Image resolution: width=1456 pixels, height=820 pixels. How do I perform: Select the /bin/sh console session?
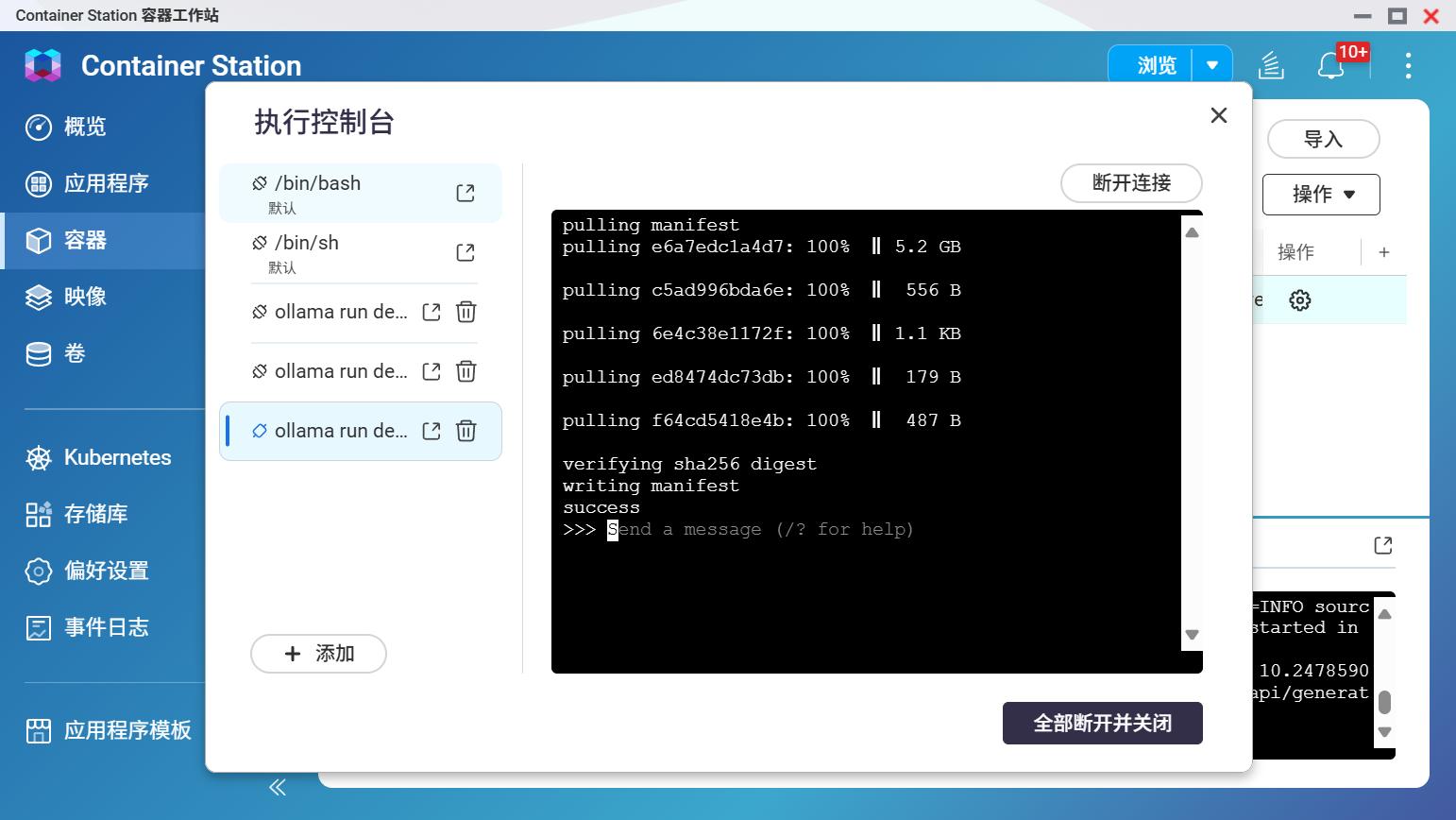point(361,252)
